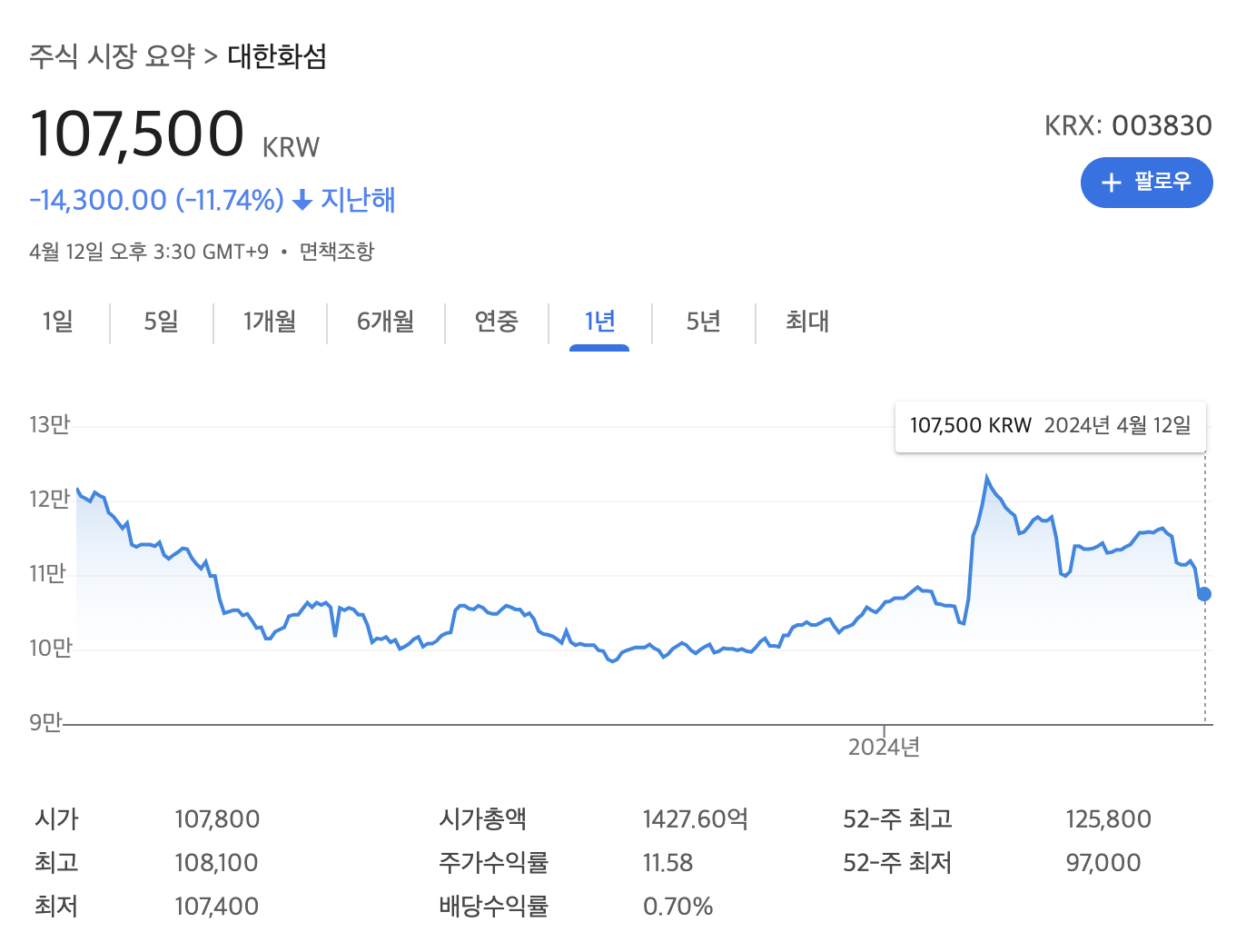Click the 52-주 최저 label
The width and height of the screenshot is (1246, 952).
click(x=897, y=863)
